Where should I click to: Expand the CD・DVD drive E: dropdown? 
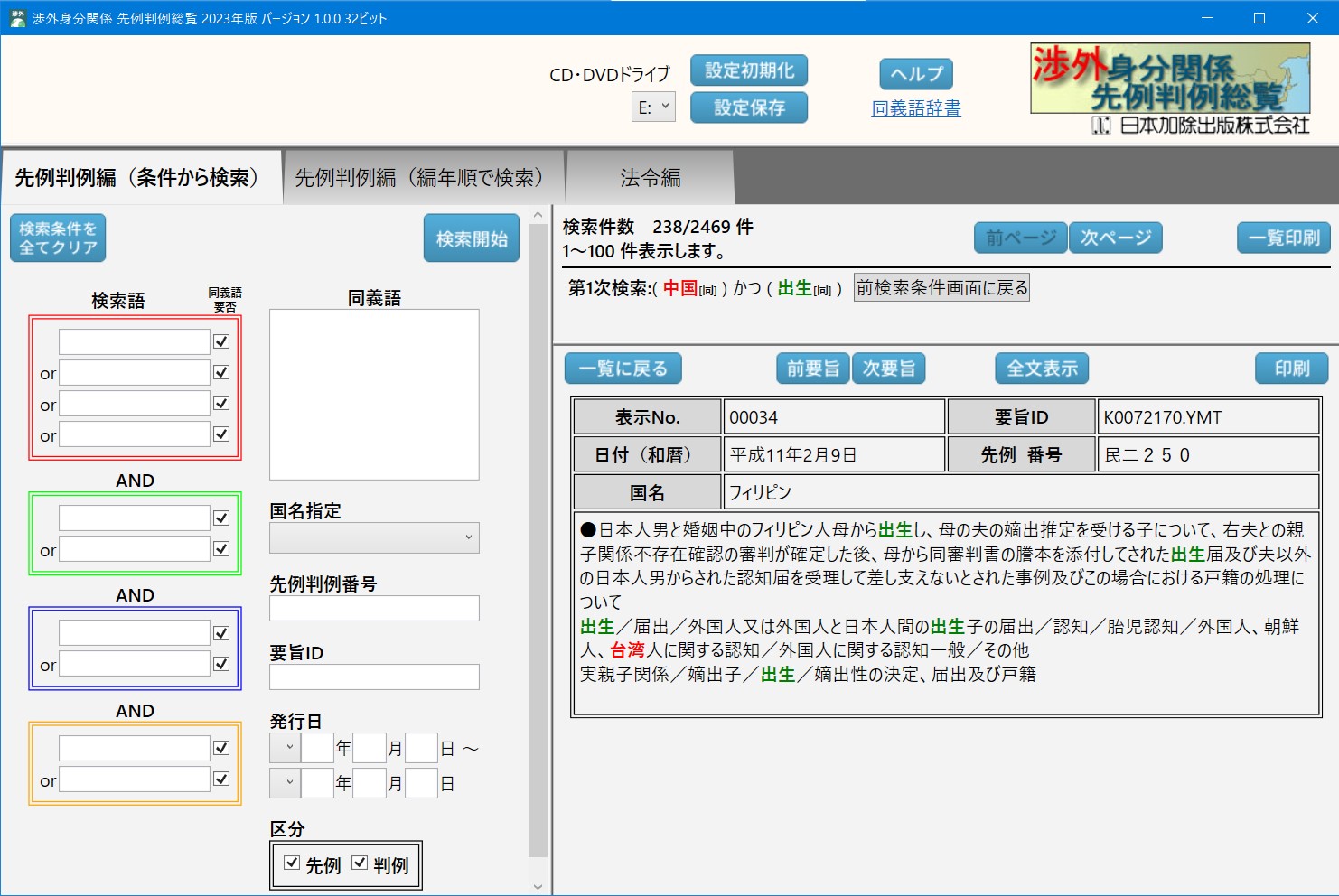point(653,107)
